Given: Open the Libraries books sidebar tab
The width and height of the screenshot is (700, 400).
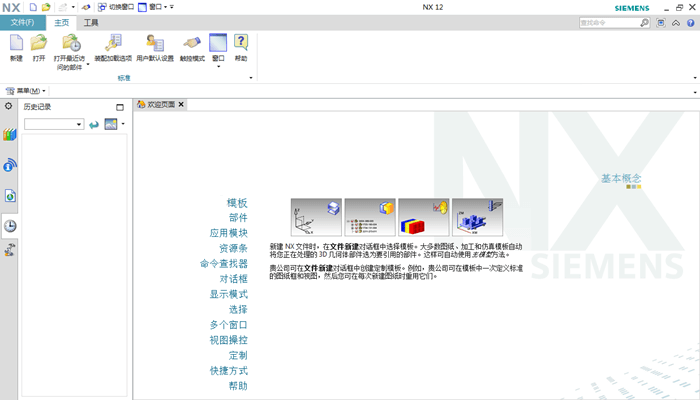Looking at the screenshot, I should (10, 134).
